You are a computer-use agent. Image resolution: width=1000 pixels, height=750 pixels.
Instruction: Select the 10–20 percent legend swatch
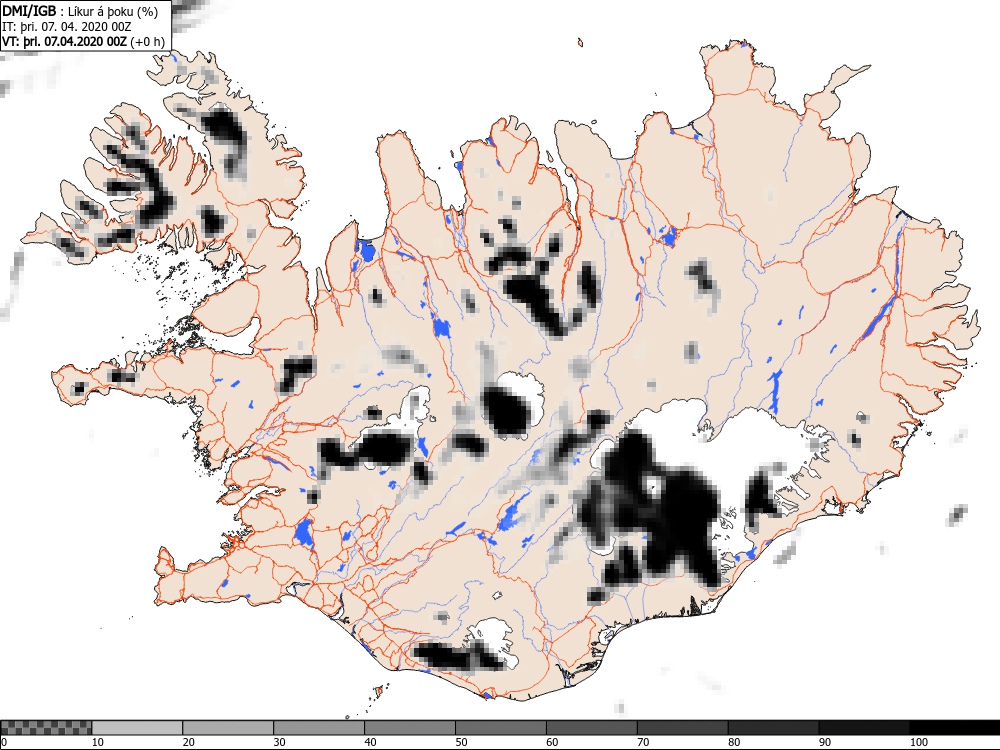tap(137, 728)
